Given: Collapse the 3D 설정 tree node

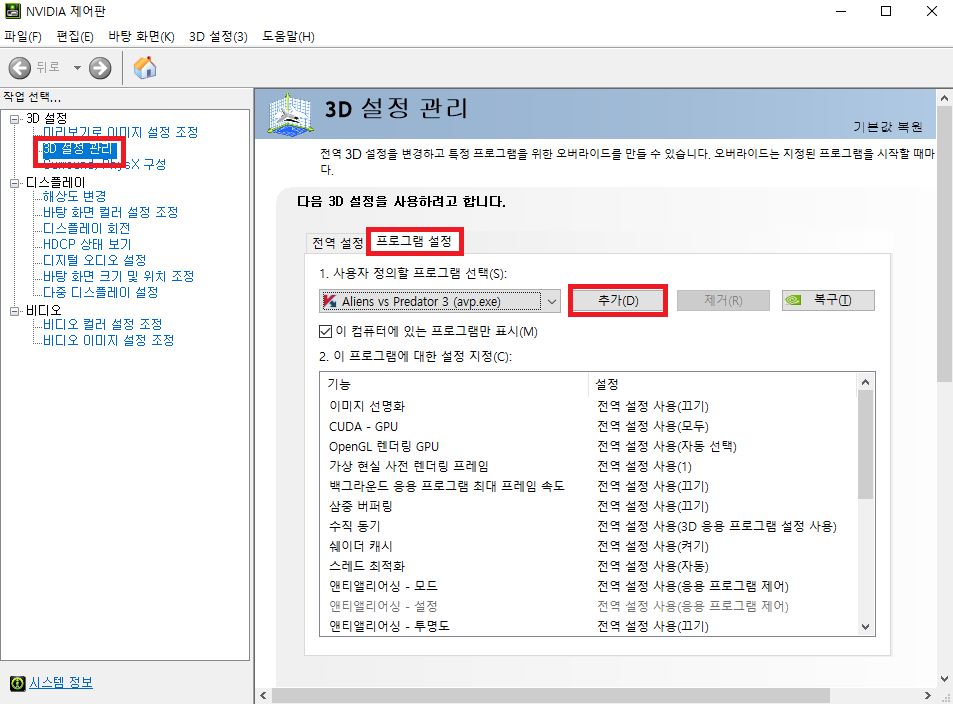Looking at the screenshot, I should [14, 119].
